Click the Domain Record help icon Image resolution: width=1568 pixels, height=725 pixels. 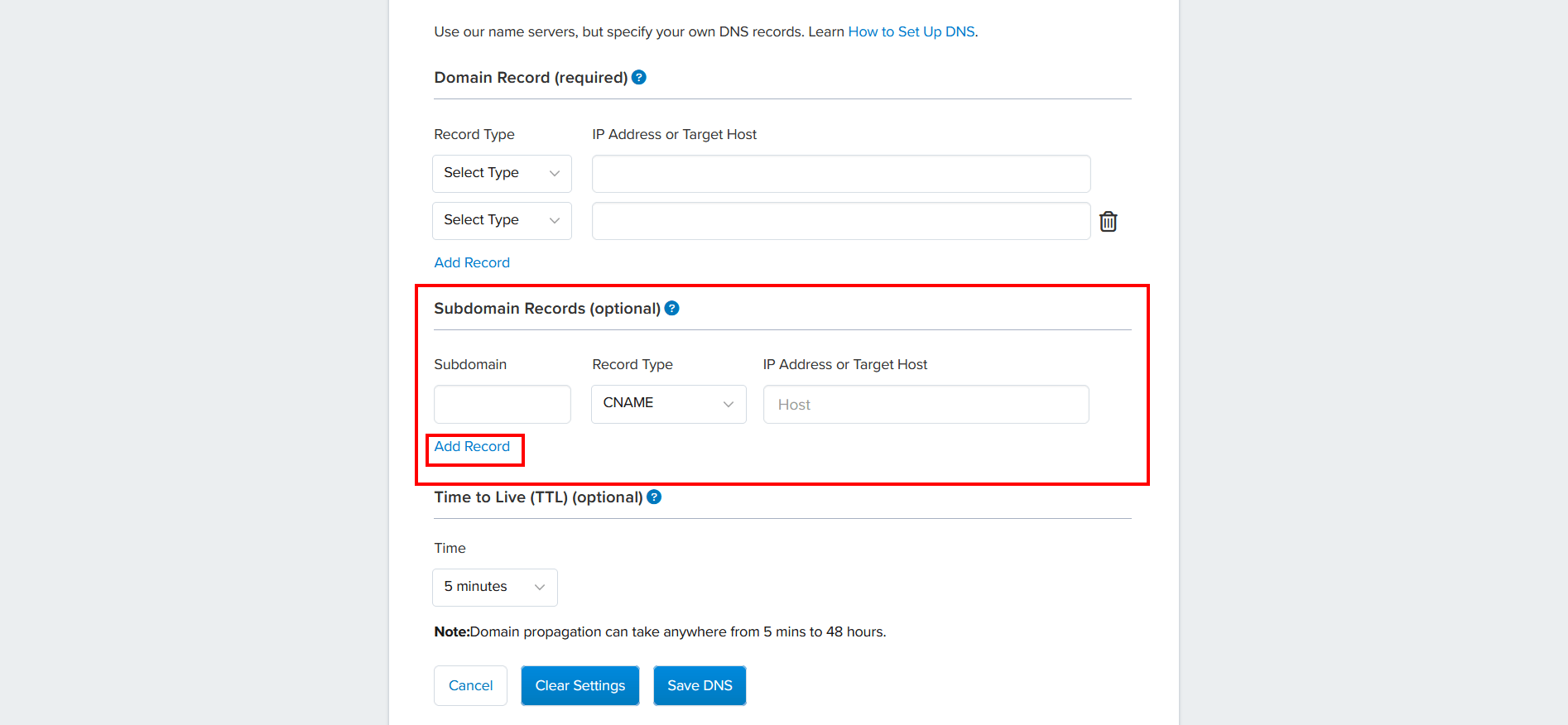[x=639, y=77]
